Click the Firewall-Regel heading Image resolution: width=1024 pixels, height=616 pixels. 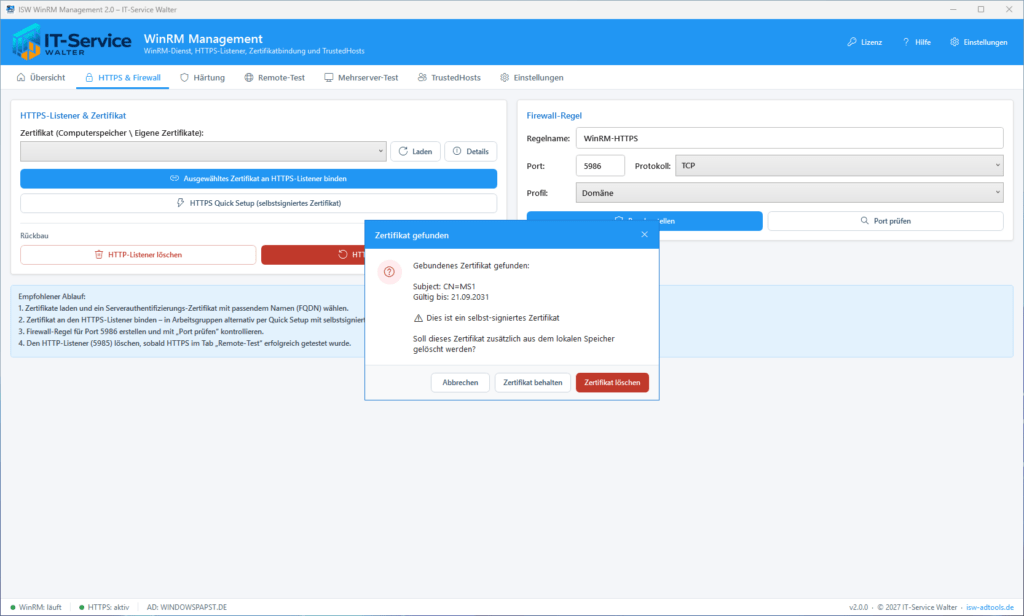pyautogui.click(x=554, y=116)
